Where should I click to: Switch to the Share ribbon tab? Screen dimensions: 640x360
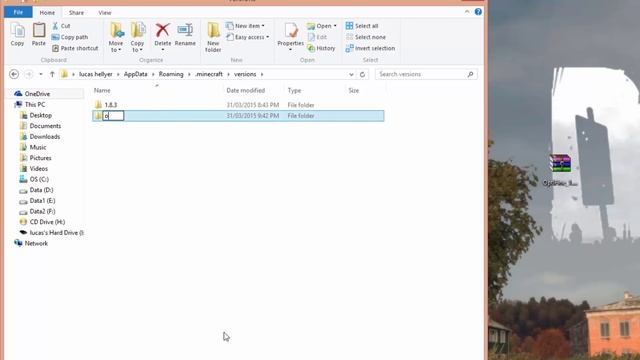[76, 13]
